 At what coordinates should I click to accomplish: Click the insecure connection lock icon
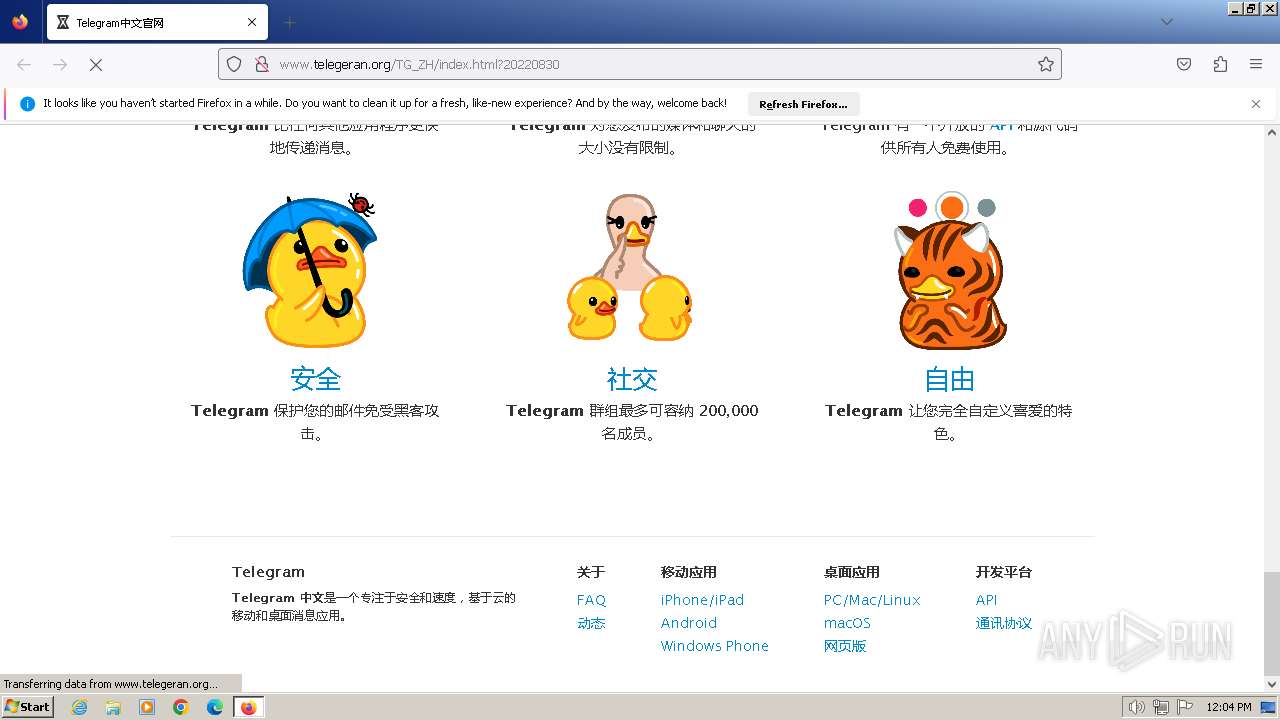point(261,64)
